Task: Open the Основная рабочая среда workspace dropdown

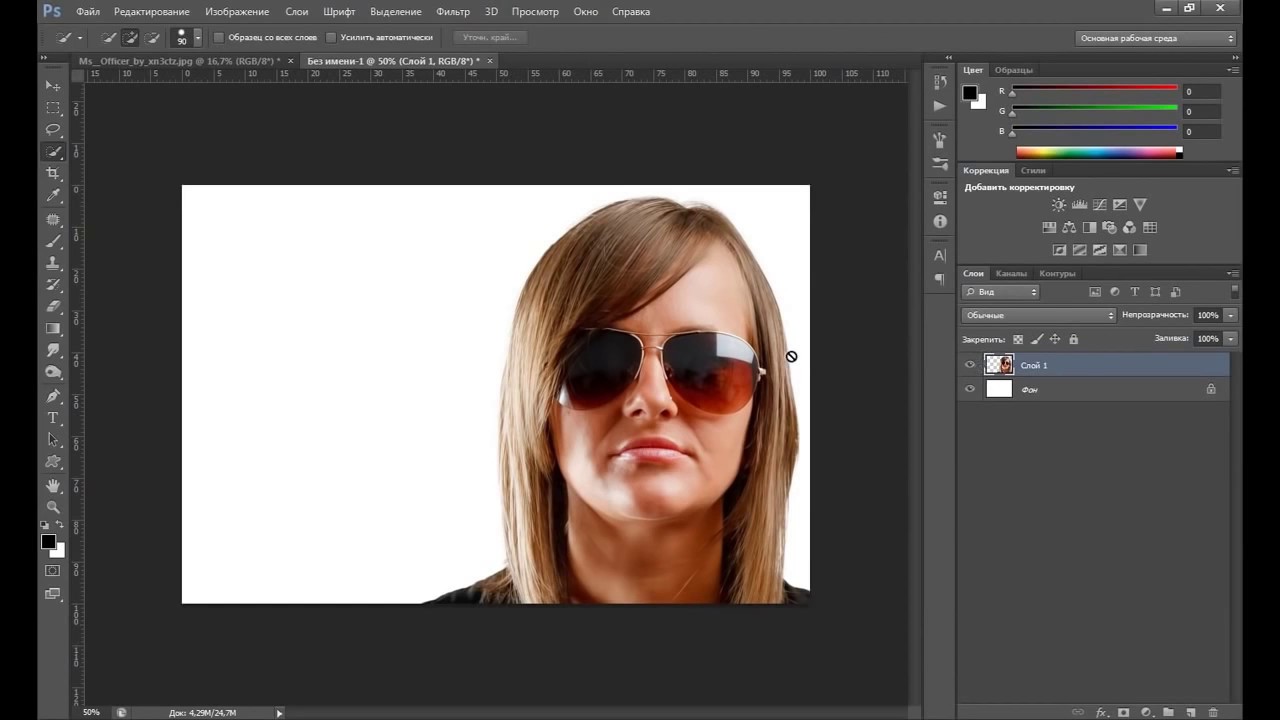Action: (x=1156, y=38)
